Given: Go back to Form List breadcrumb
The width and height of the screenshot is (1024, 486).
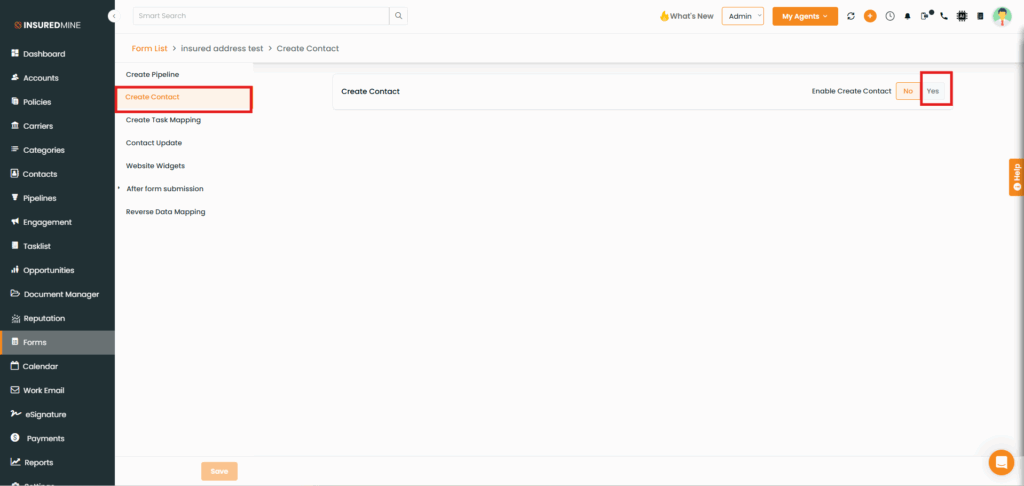Looking at the screenshot, I should [x=149, y=48].
